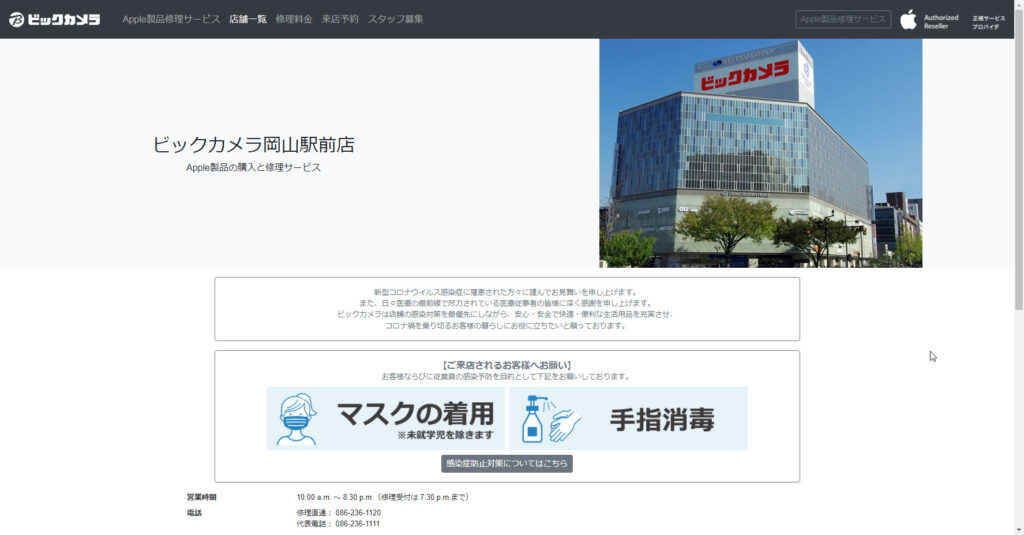1024x535 pixels.
Task: Click the Apple logo icon in header
Action: 908,20
